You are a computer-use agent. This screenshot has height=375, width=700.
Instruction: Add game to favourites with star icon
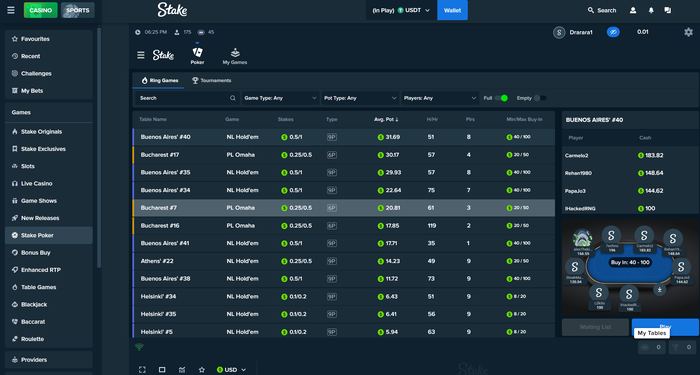coord(202,370)
